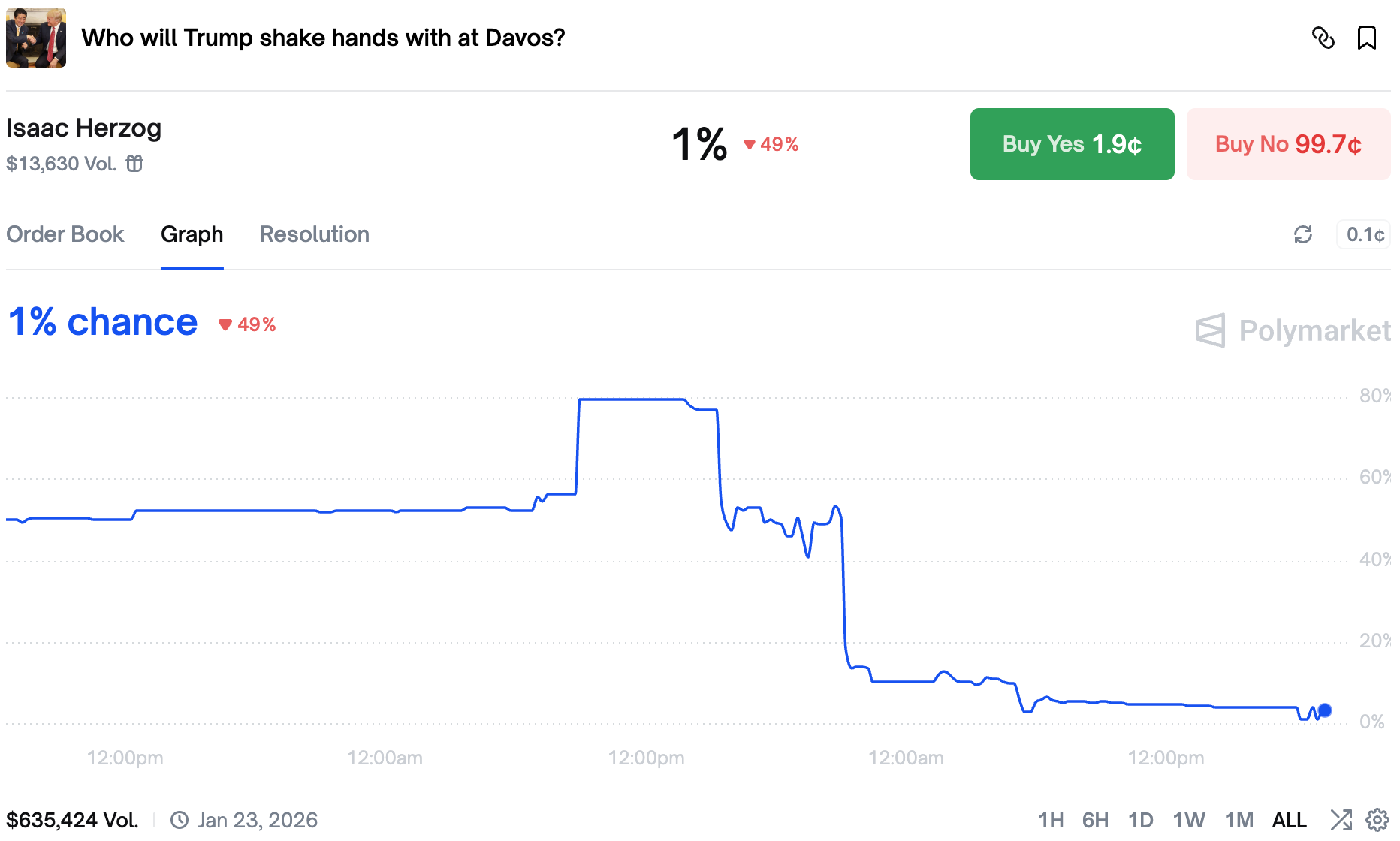Click Buy Yes 1.9¢ button
This screenshot has width=1400, height=841.
(1072, 144)
